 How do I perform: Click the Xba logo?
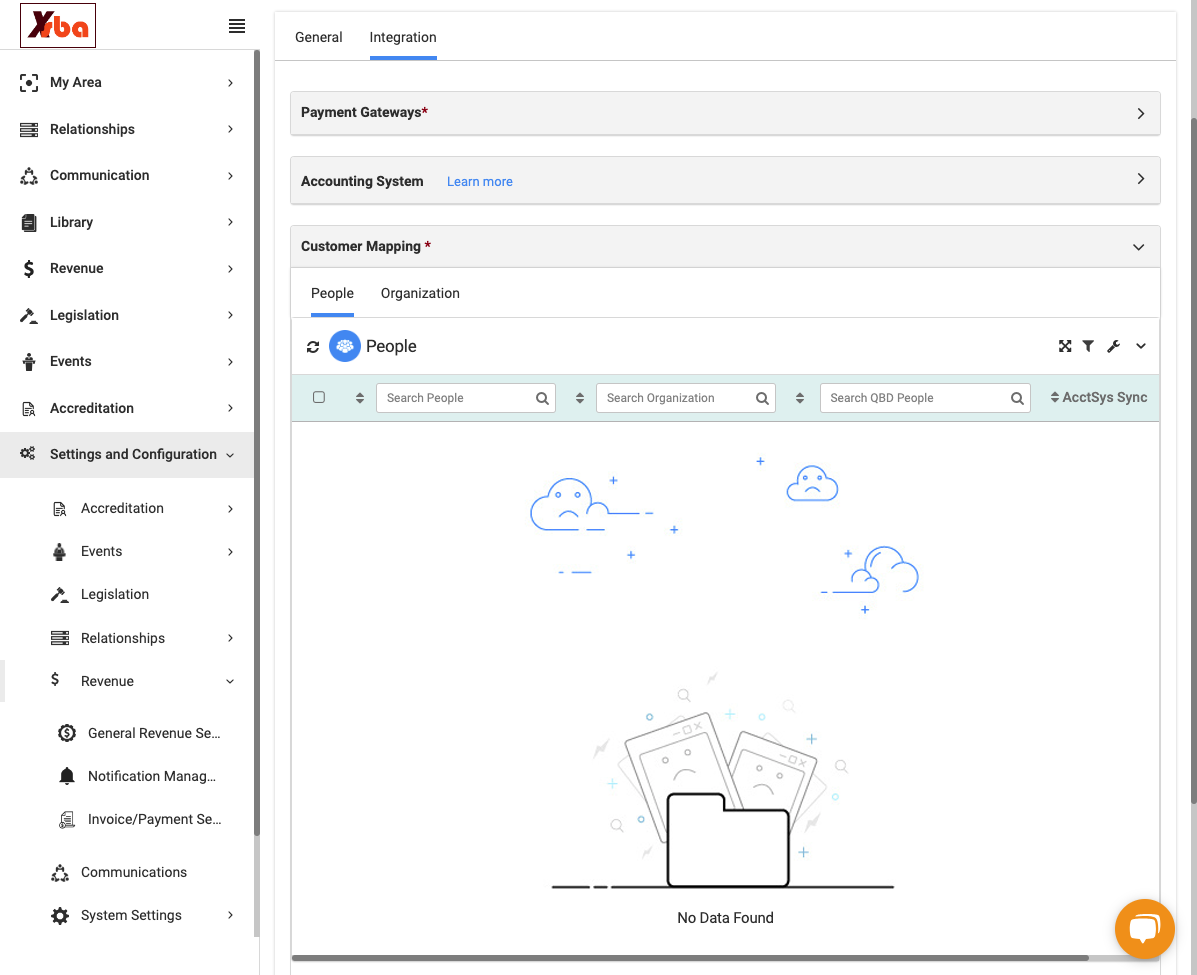coord(58,26)
